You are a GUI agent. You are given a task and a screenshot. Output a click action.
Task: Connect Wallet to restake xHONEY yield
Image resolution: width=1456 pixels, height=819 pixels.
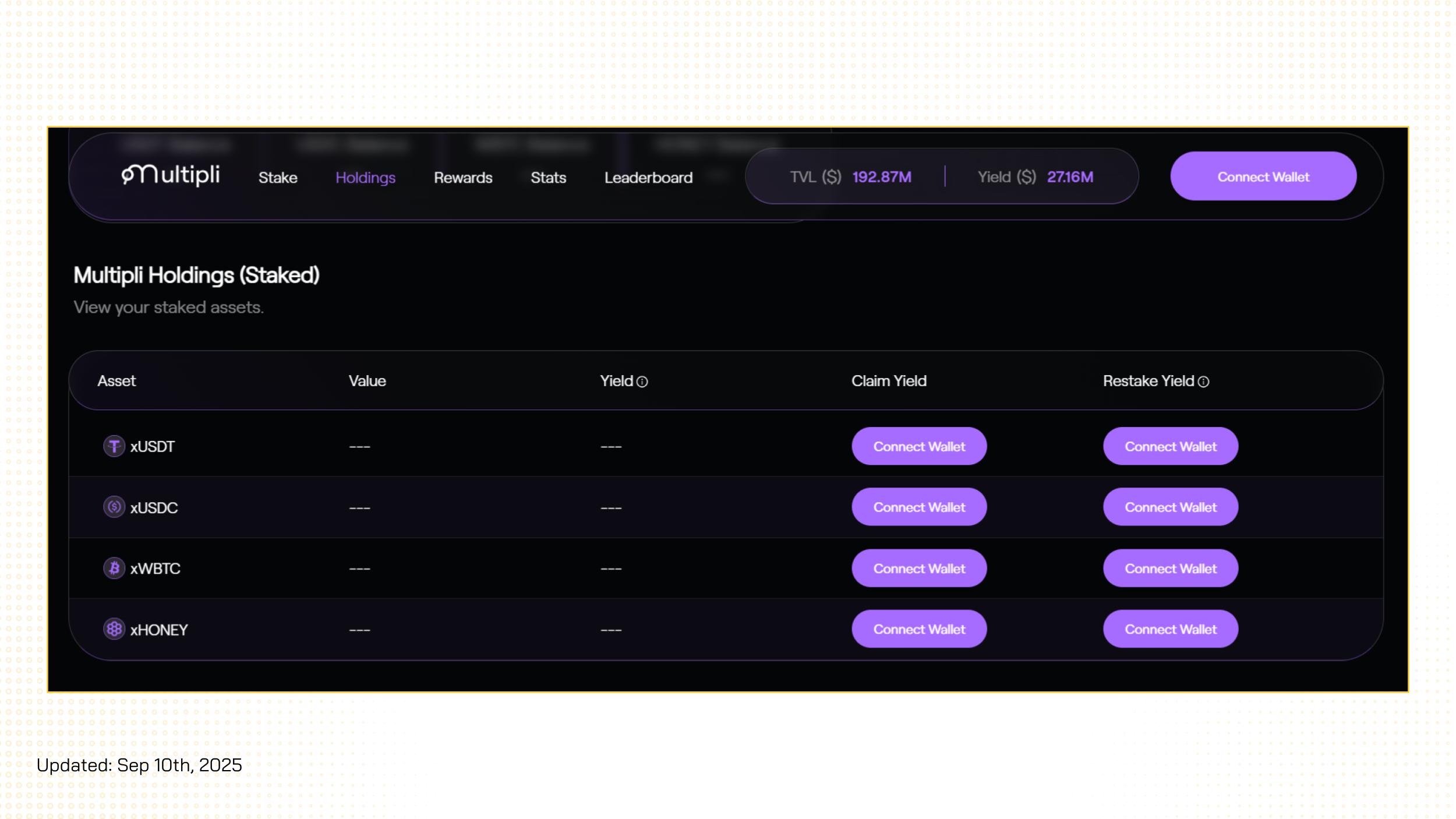(x=1171, y=629)
